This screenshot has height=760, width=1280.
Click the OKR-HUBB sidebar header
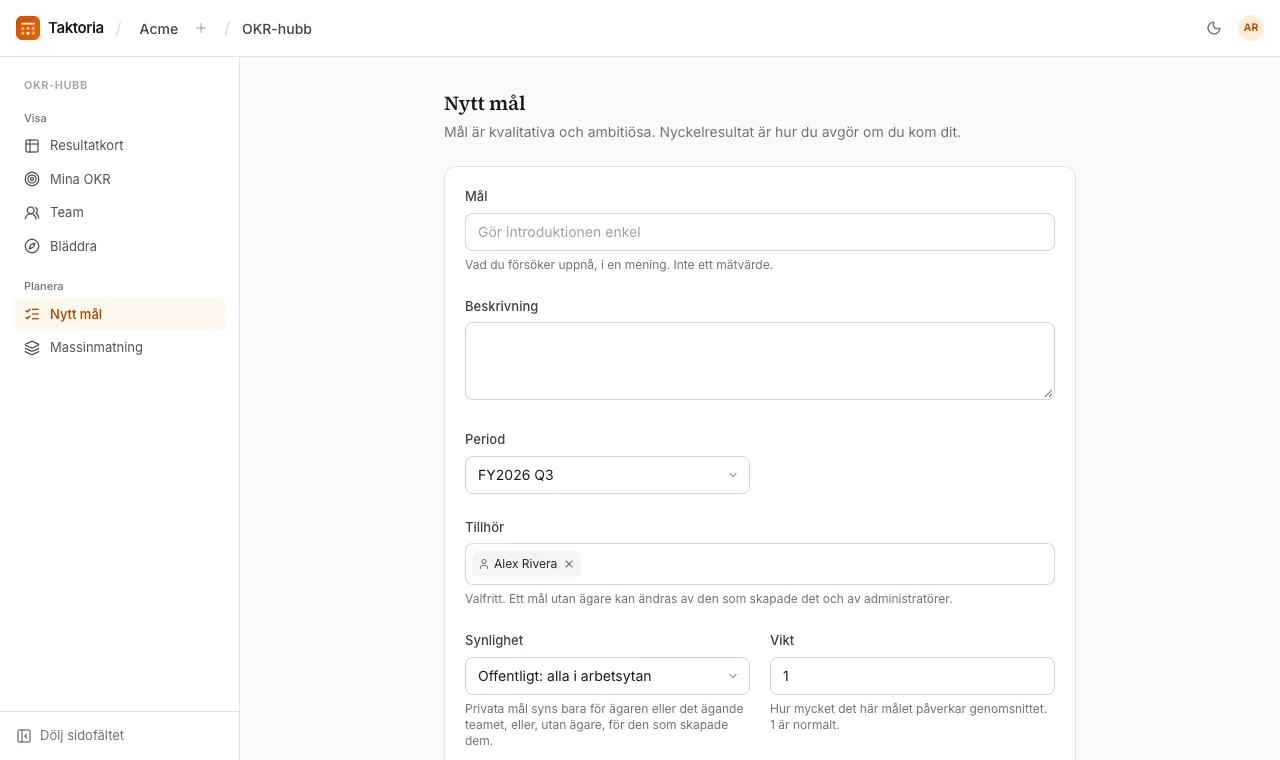coord(56,85)
